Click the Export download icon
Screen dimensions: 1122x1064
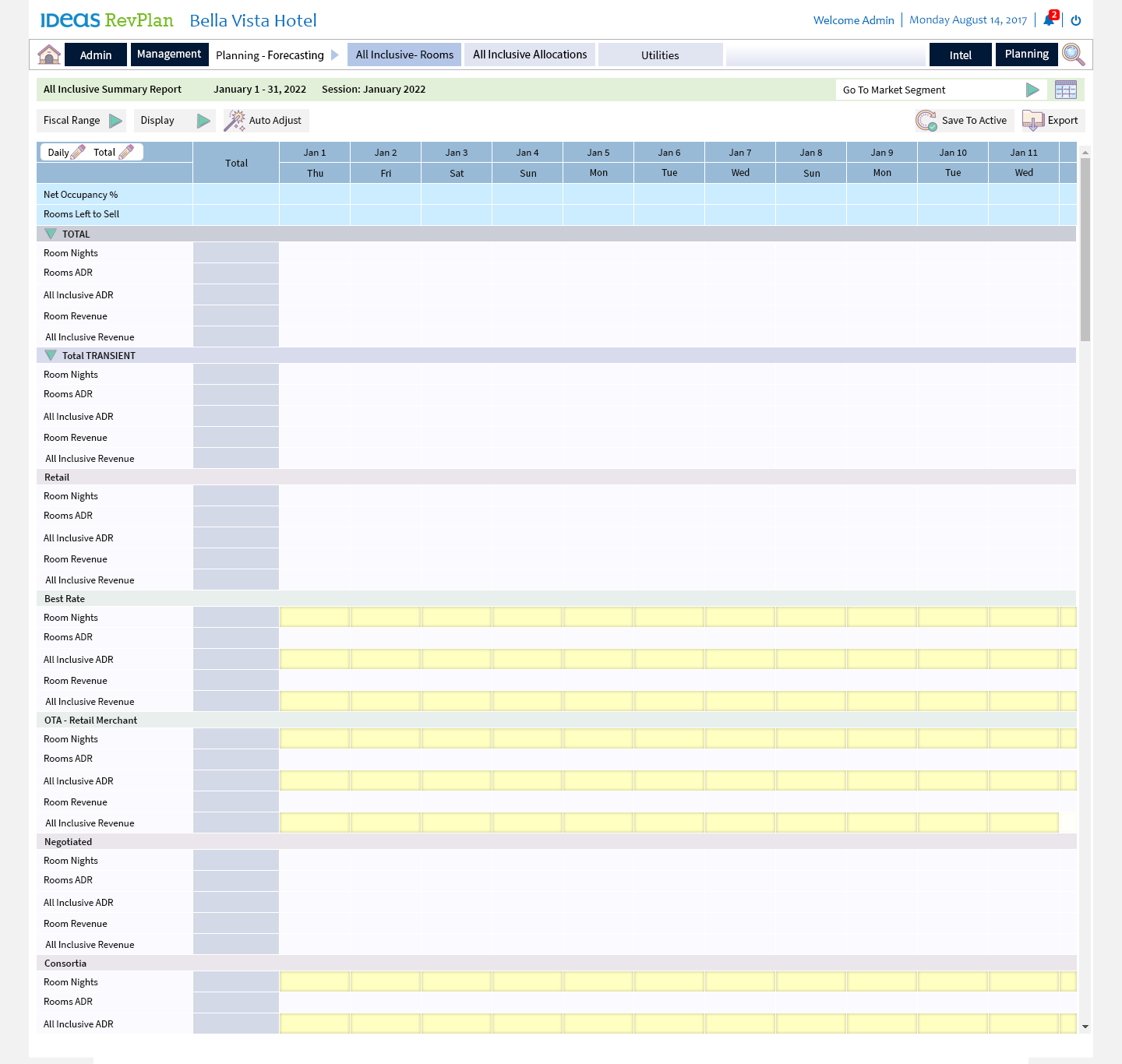pyautogui.click(x=1033, y=121)
